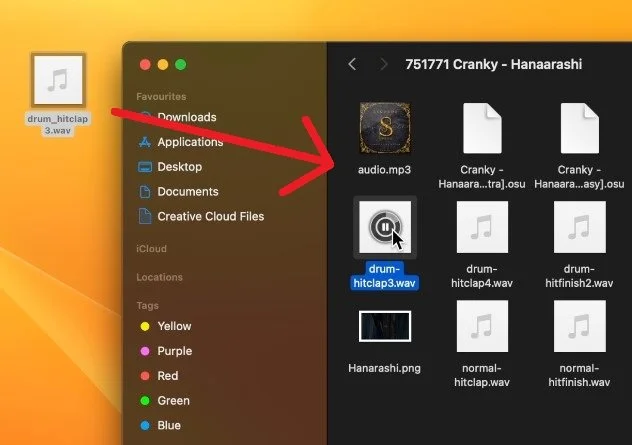
Task: Select the normal-hitclap.wav file icon
Action: (x=482, y=326)
